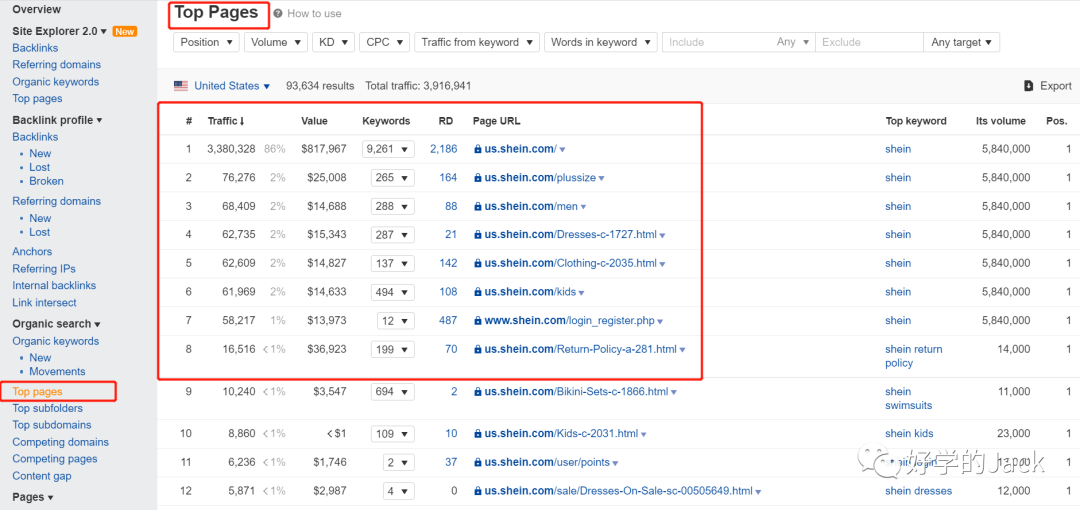The width and height of the screenshot is (1080, 510).
Task: Expand URL menu arrow for us.shein.com/kids
Action: point(581,293)
